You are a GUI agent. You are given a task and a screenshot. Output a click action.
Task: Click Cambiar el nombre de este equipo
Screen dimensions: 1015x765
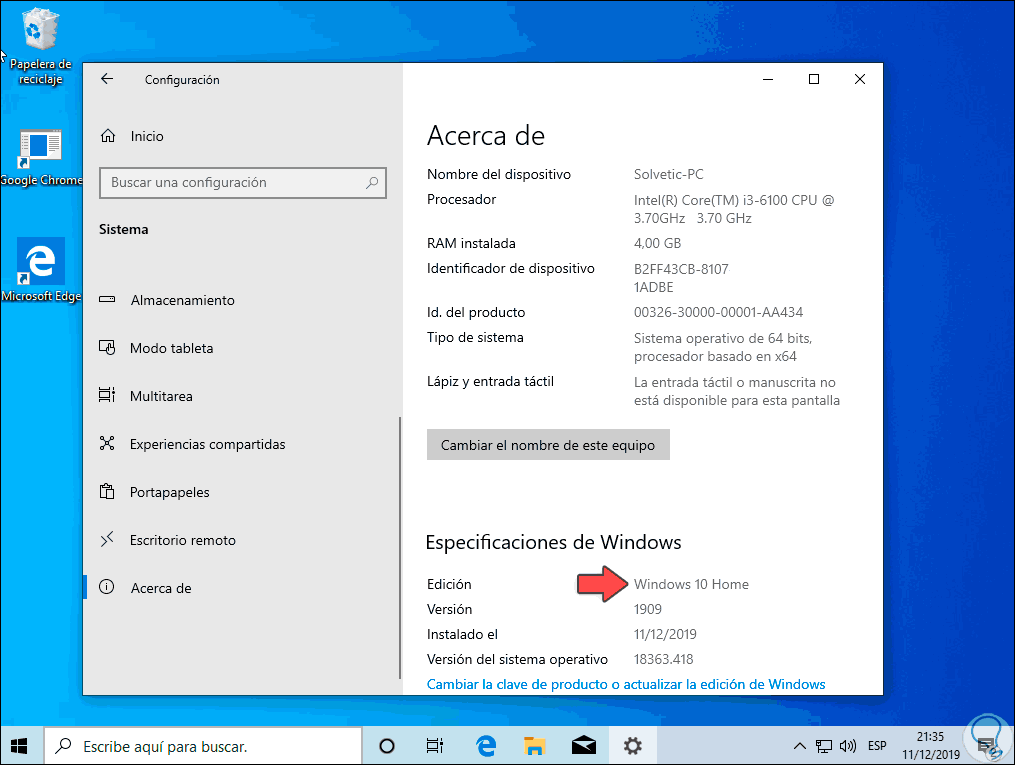(548, 445)
